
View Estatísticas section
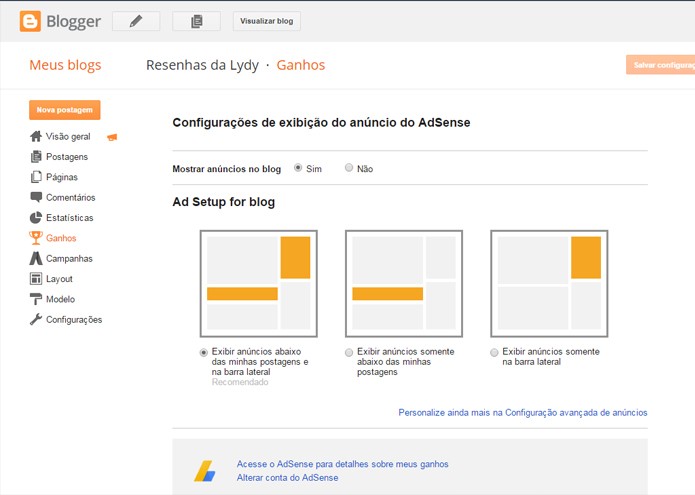pyautogui.click(x=70, y=218)
